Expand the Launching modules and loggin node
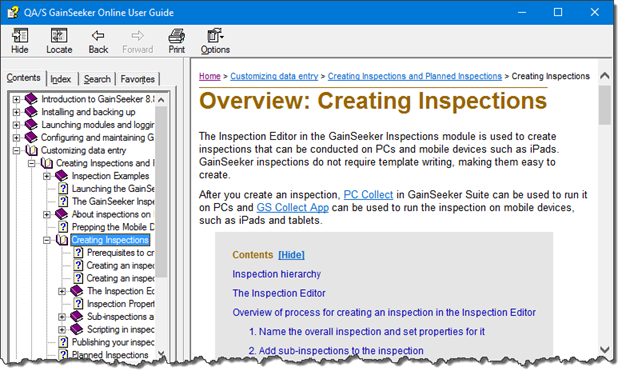Screen dimensions: 622x371 coord(16,125)
